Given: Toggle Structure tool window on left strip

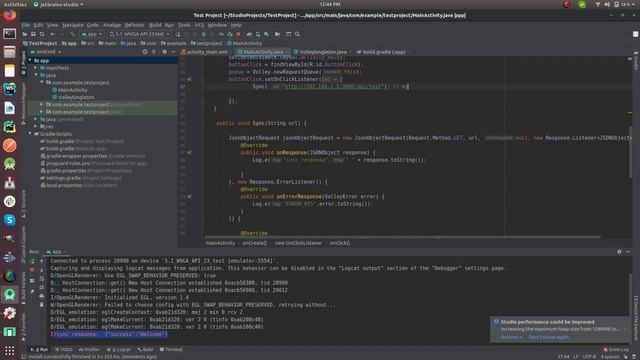Looking at the screenshot, I should (x=23, y=204).
